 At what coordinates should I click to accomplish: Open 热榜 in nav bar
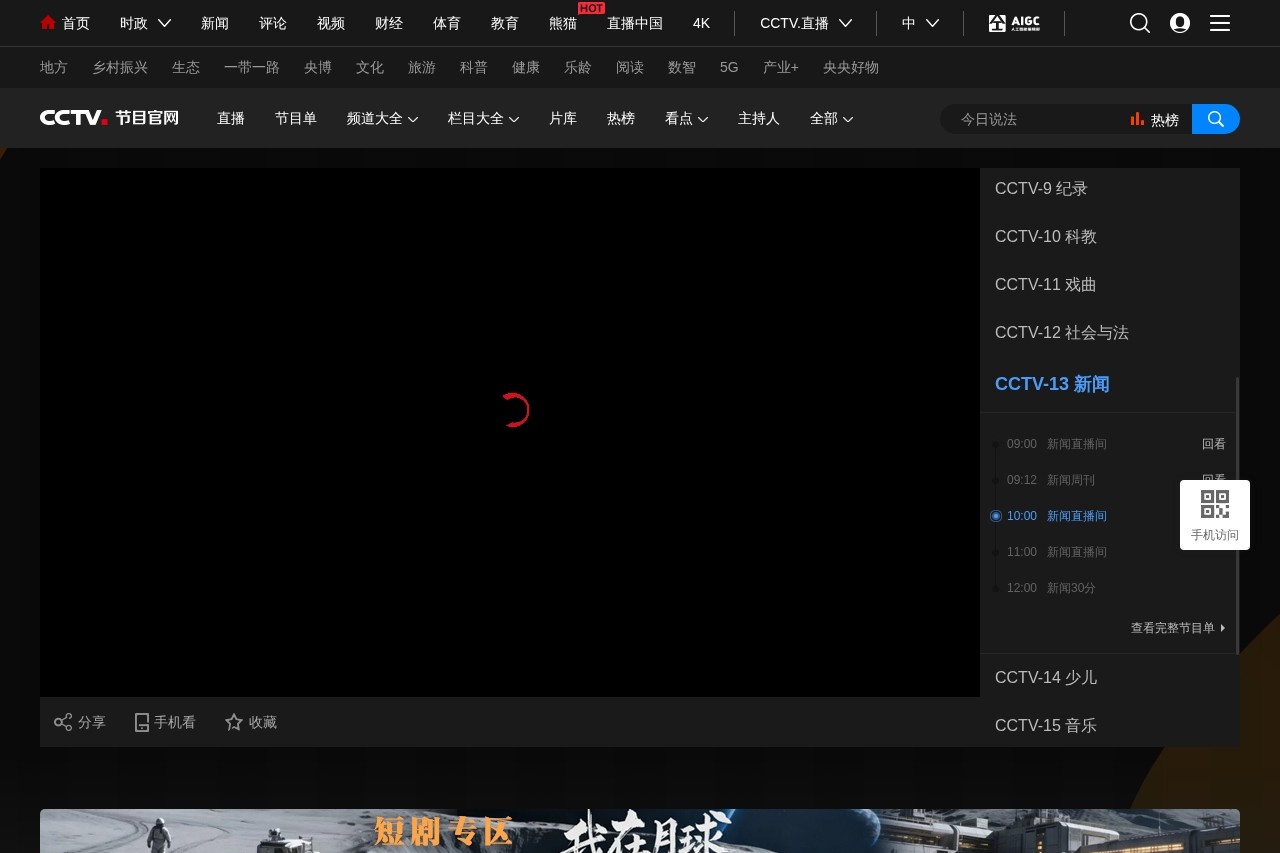coord(621,118)
